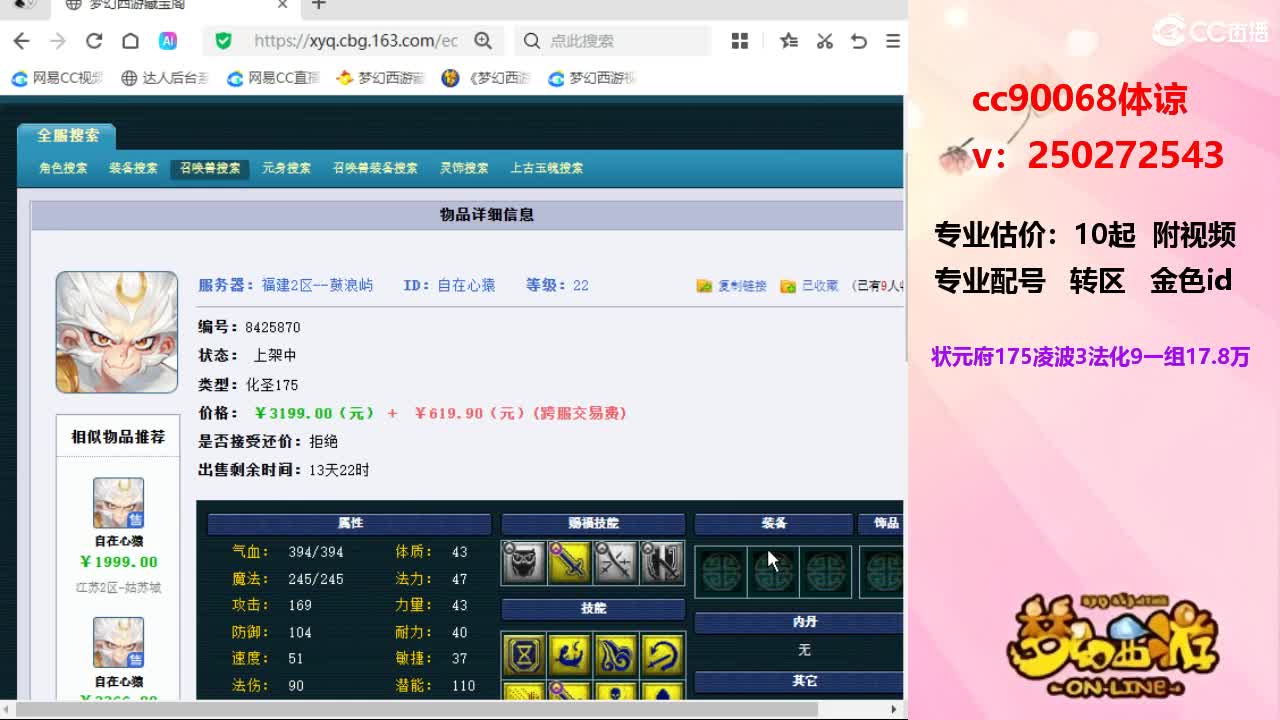Image resolution: width=1280 pixels, height=720 pixels.
Task: Click the 江苏2区-姑苏城 server text
Action: tap(118, 588)
